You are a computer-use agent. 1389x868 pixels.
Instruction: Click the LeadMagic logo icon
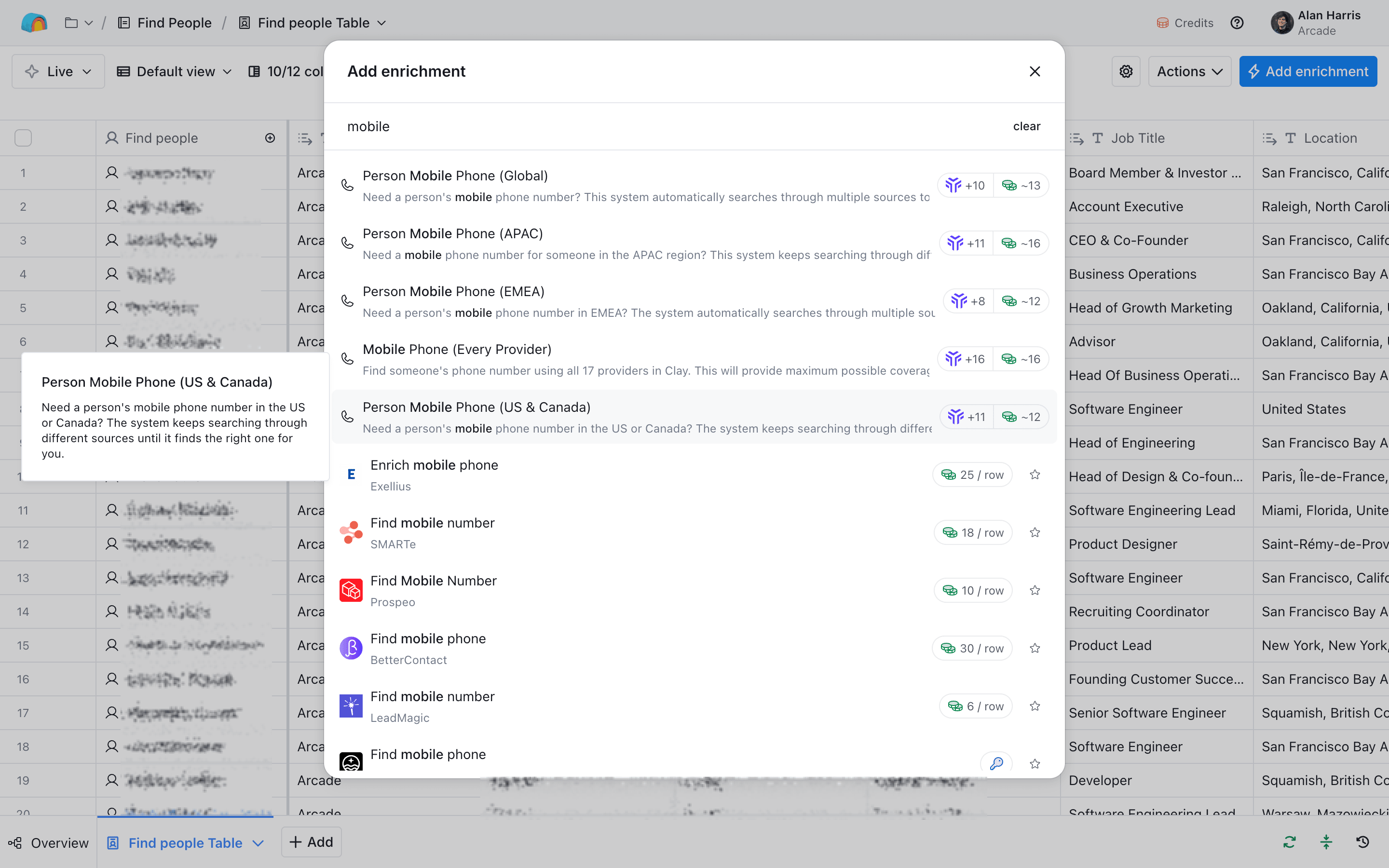351,706
